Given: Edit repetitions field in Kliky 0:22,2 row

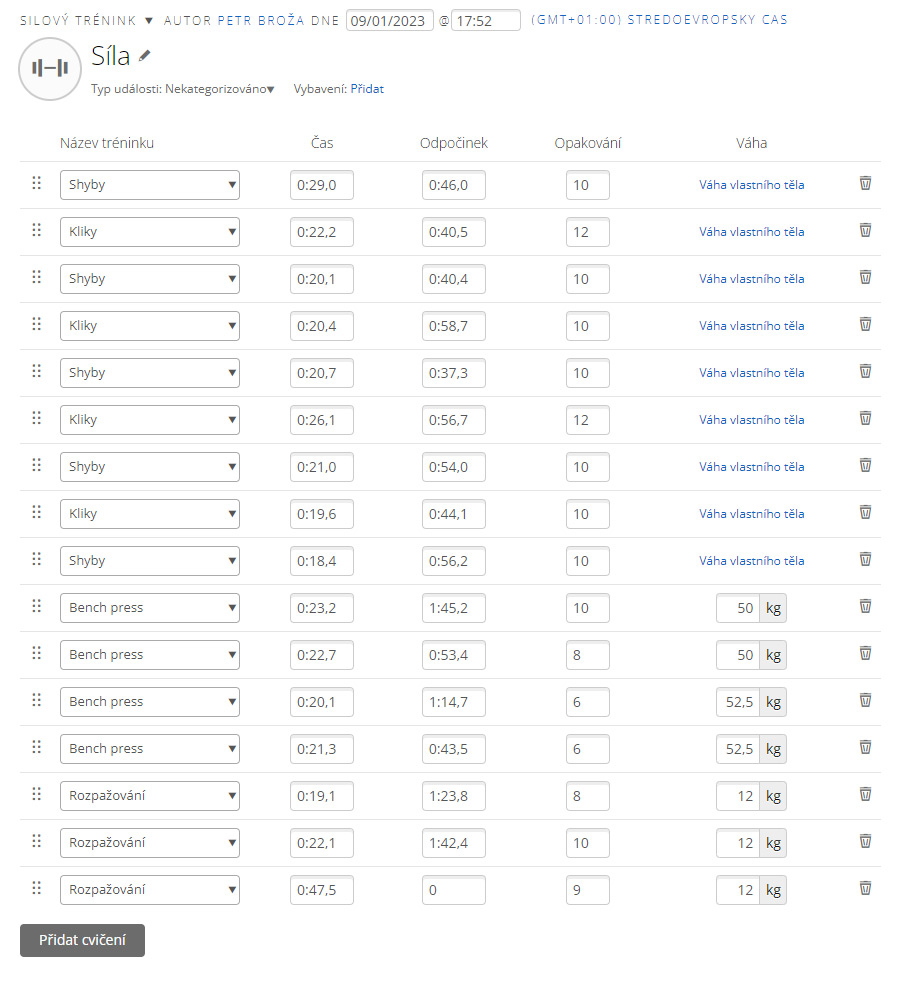Looking at the screenshot, I should pos(587,232).
